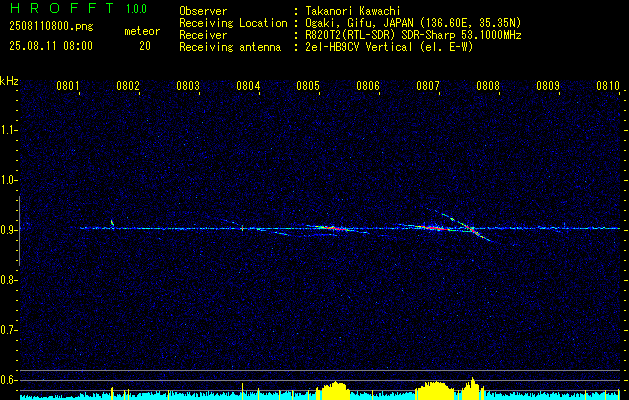Click the timestamp 25.08.11 08:00

click(51, 46)
